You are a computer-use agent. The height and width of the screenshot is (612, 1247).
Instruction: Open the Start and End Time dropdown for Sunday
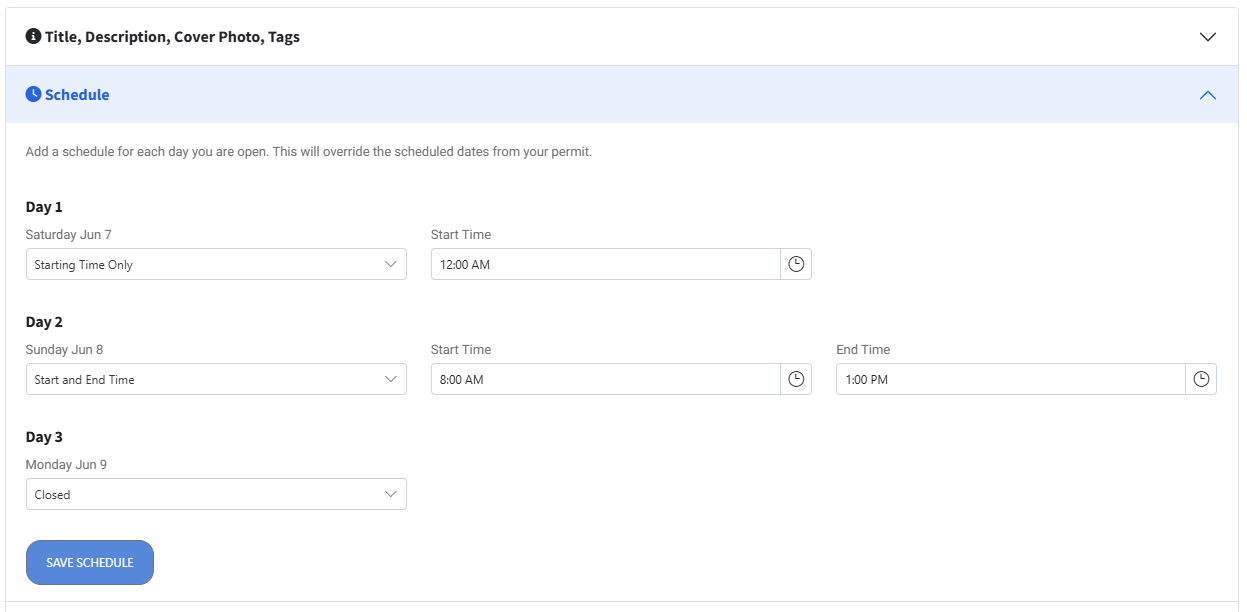[216, 379]
